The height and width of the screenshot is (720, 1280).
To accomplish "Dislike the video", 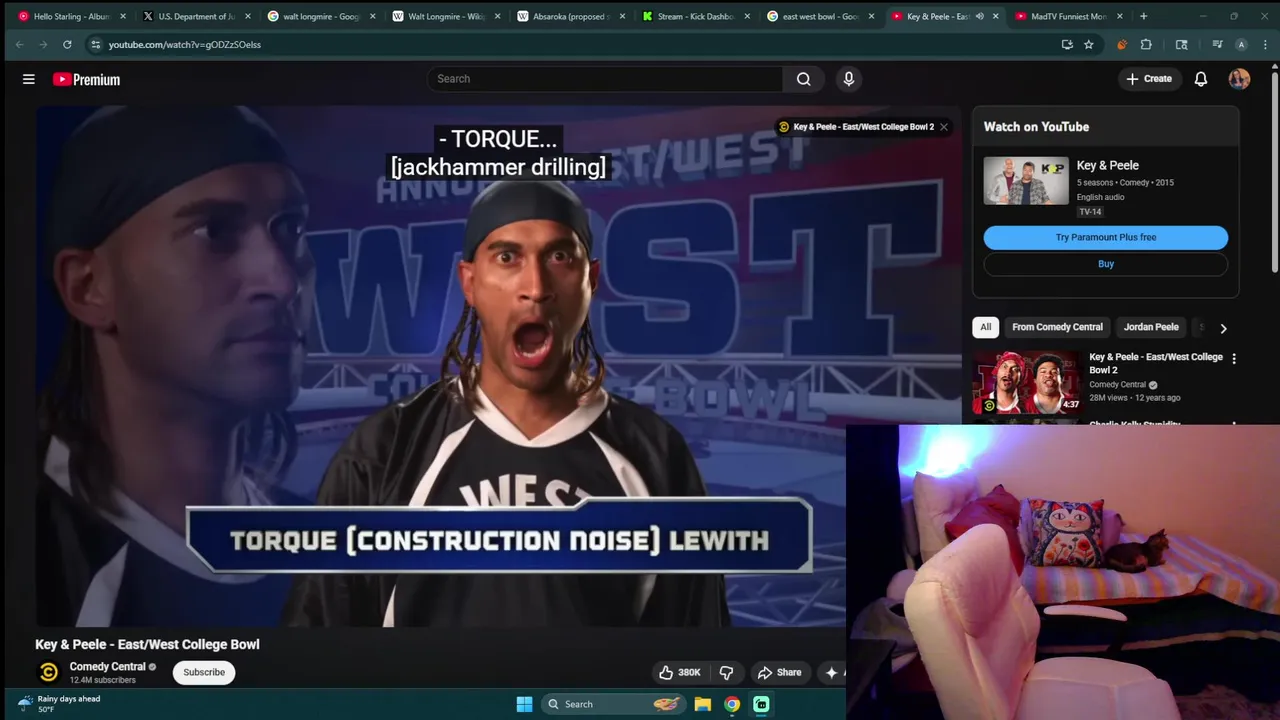I will (727, 673).
